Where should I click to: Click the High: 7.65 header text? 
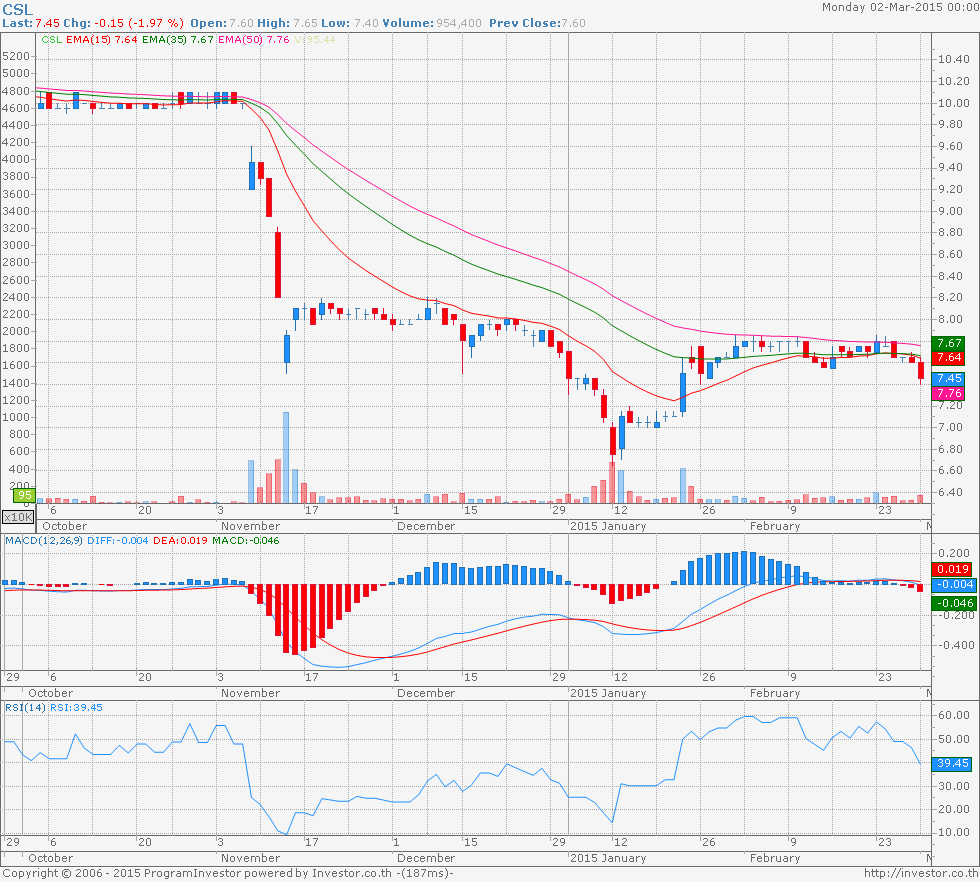click(288, 23)
